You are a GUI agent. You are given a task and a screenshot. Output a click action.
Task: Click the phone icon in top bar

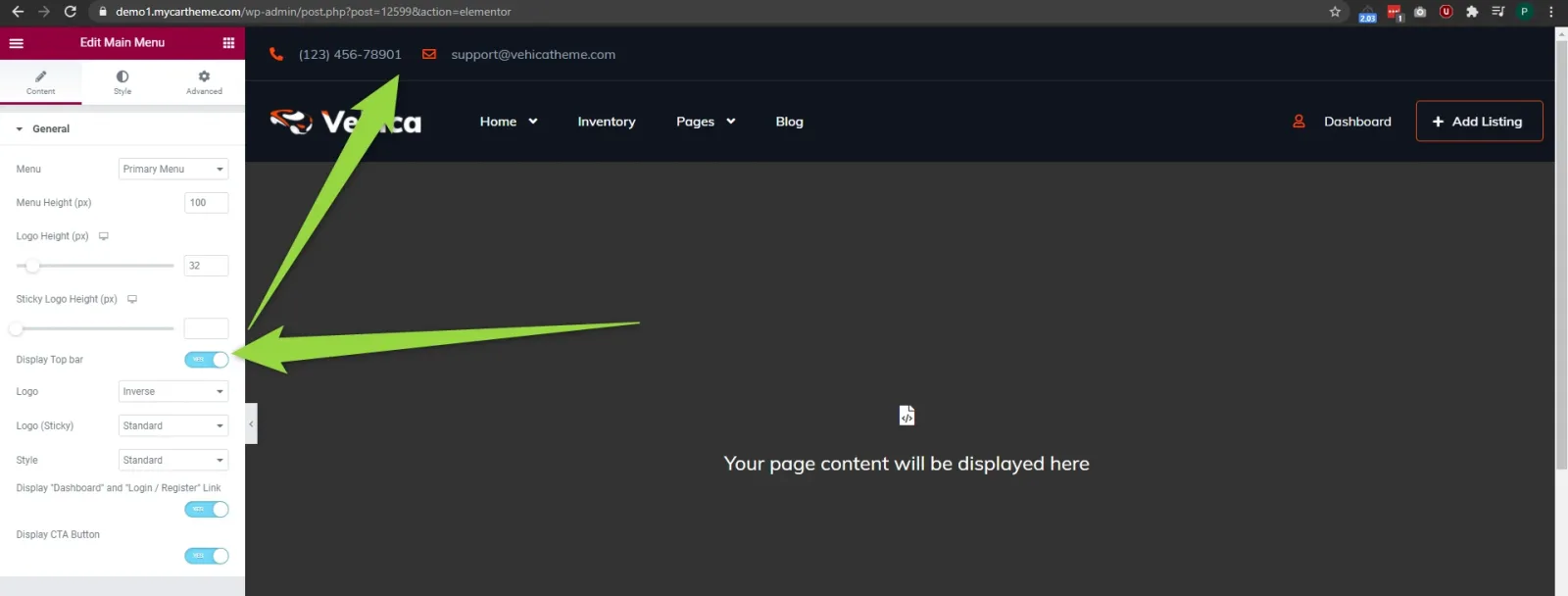coord(276,55)
